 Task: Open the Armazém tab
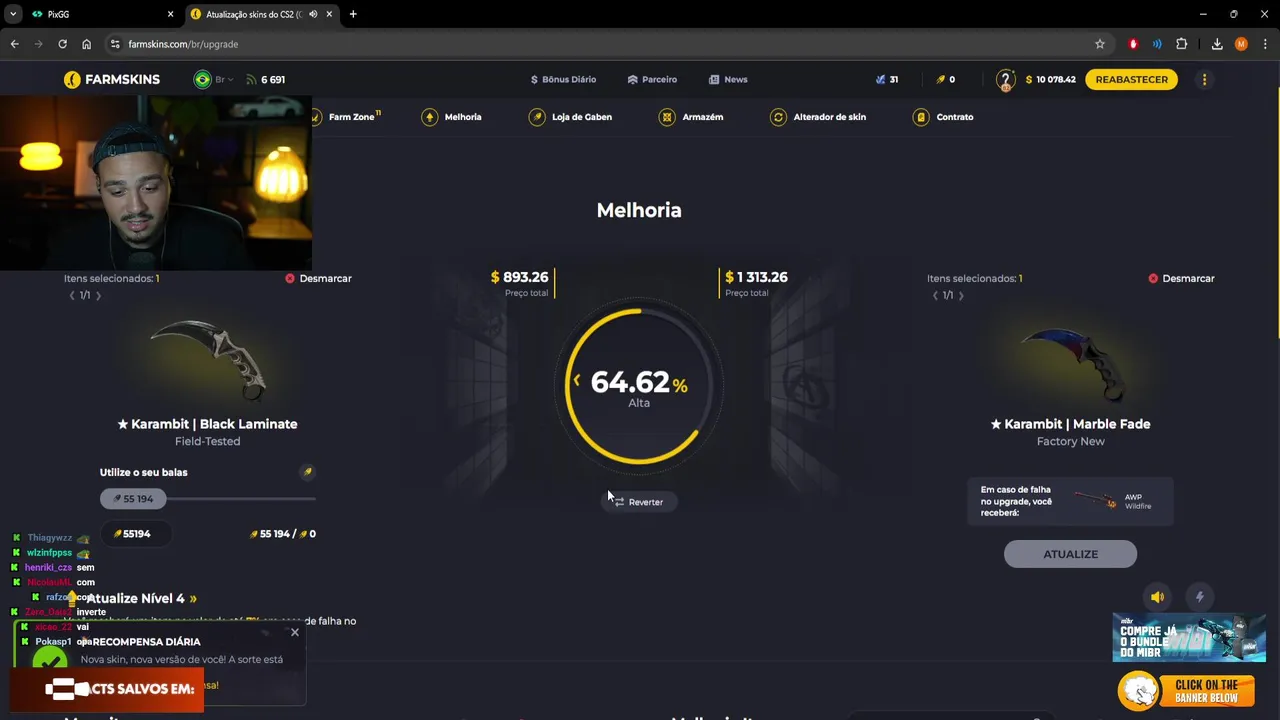691,117
